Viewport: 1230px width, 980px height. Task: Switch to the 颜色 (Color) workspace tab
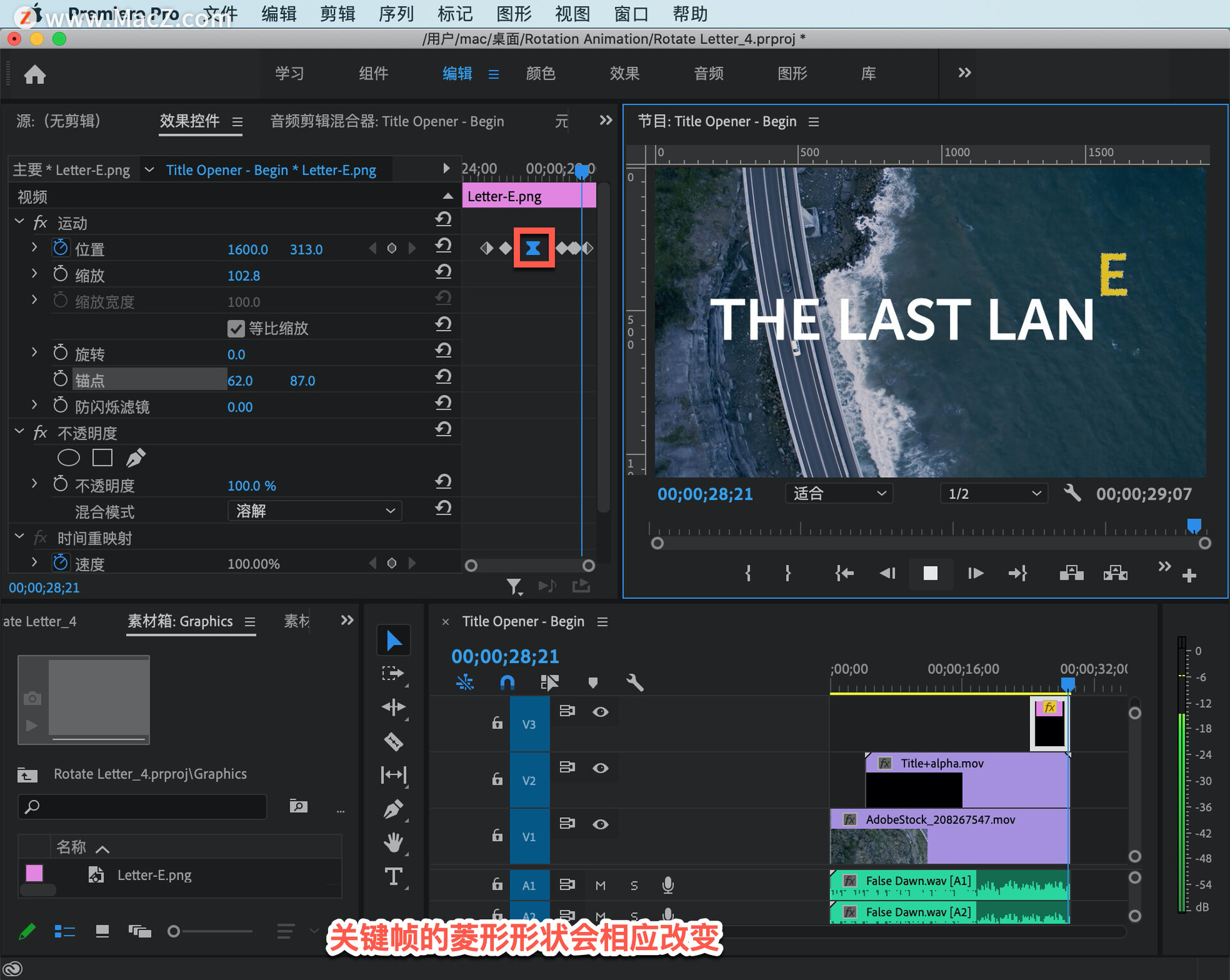click(x=540, y=74)
